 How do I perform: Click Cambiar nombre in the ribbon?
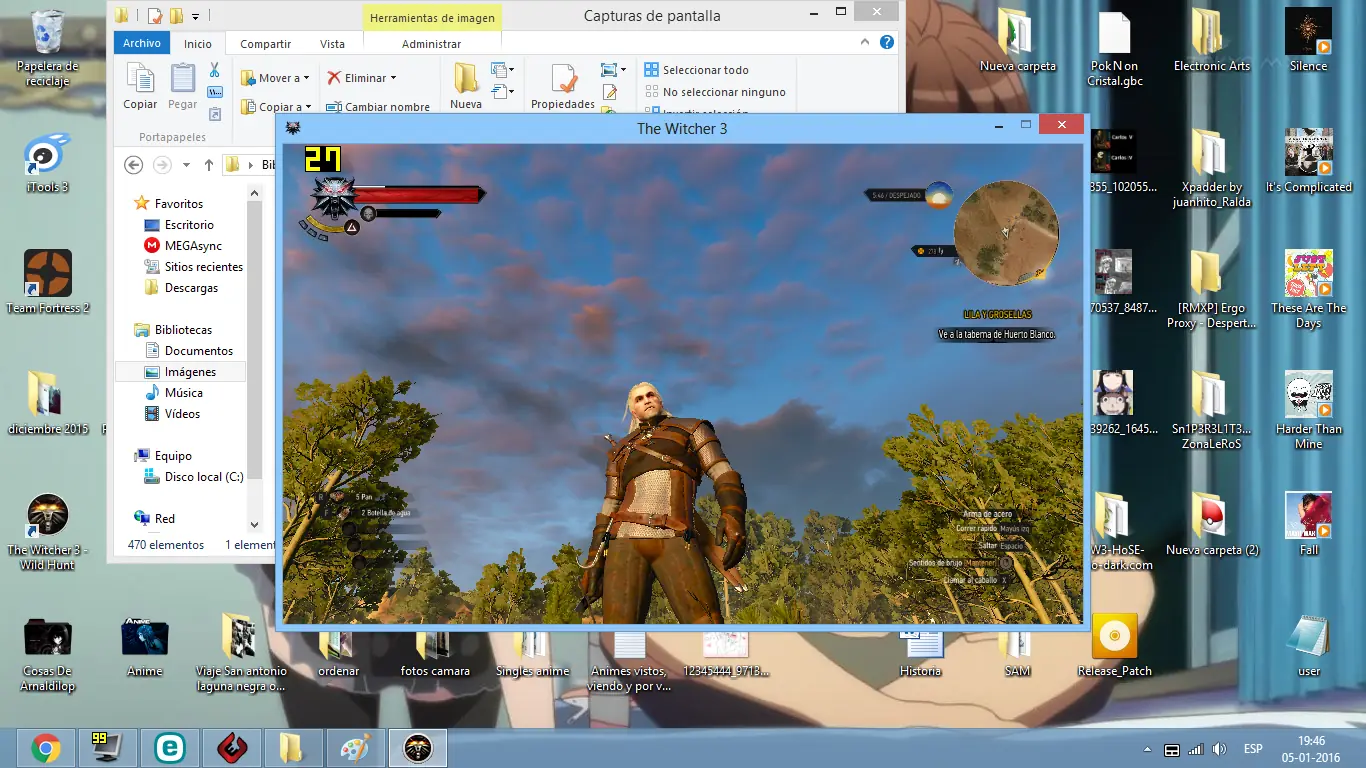pyautogui.click(x=378, y=106)
